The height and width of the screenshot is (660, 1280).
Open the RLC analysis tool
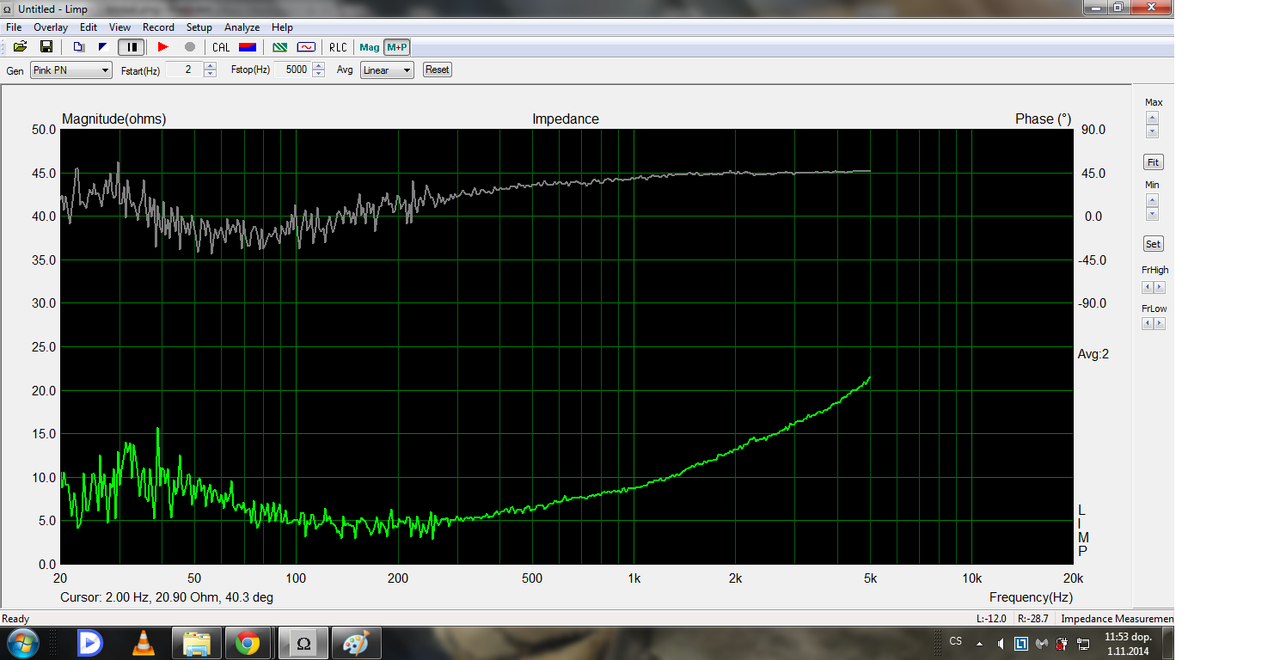338,47
